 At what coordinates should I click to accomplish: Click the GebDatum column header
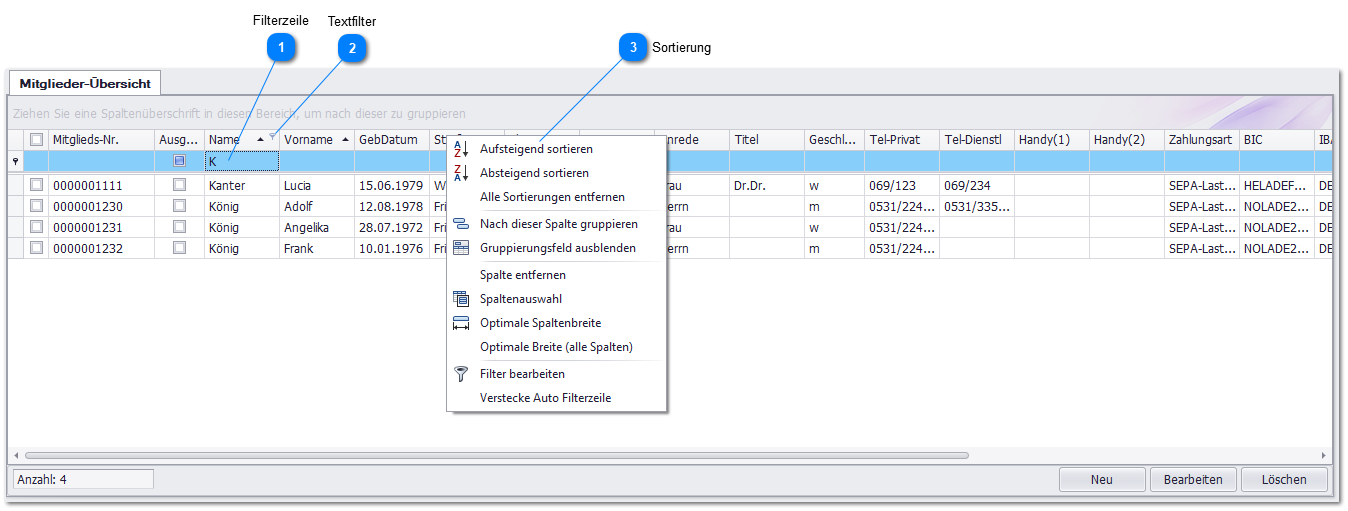[388, 140]
